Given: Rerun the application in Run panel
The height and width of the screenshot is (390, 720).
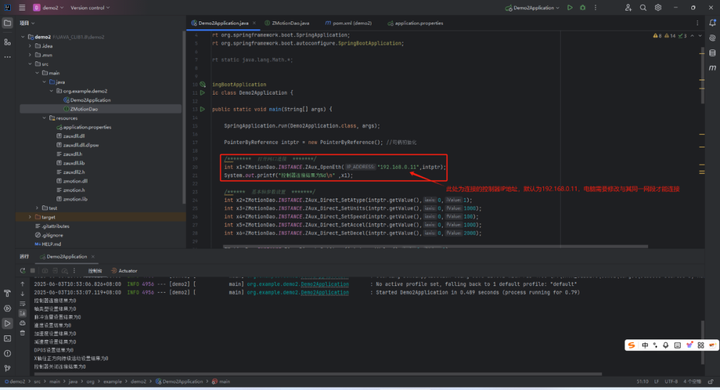Looking at the screenshot, I should [22, 271].
